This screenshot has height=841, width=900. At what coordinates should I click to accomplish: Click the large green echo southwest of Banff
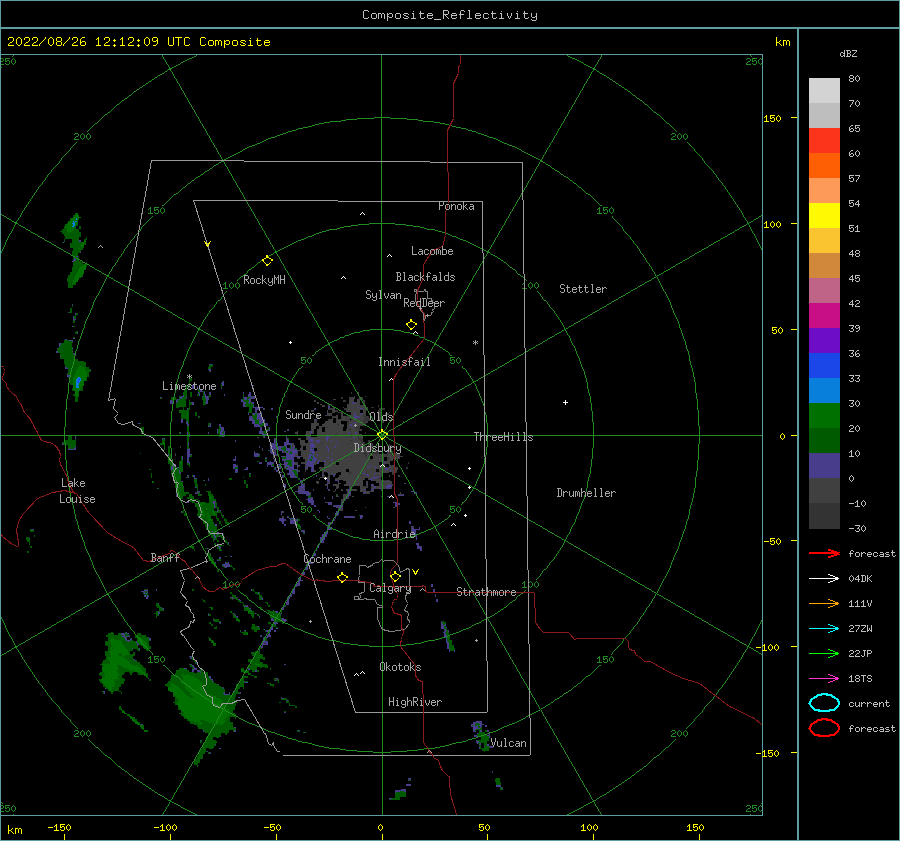(201, 700)
